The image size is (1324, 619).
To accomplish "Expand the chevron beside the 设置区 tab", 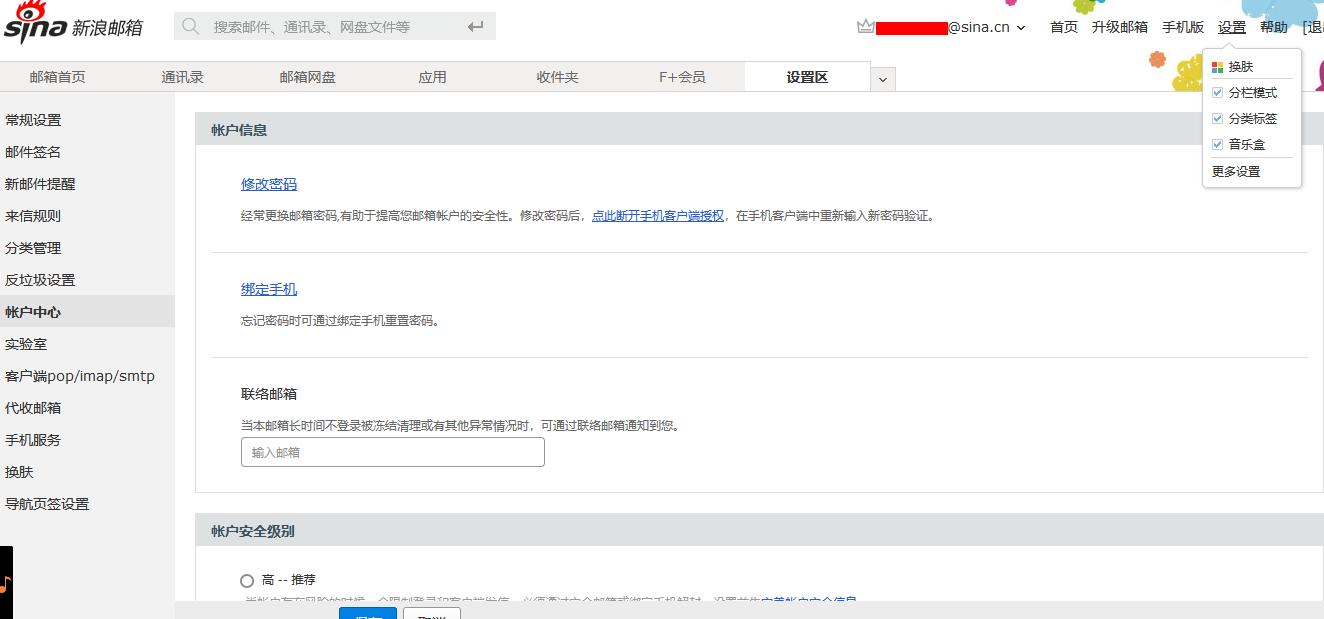I will pyautogui.click(x=882, y=78).
